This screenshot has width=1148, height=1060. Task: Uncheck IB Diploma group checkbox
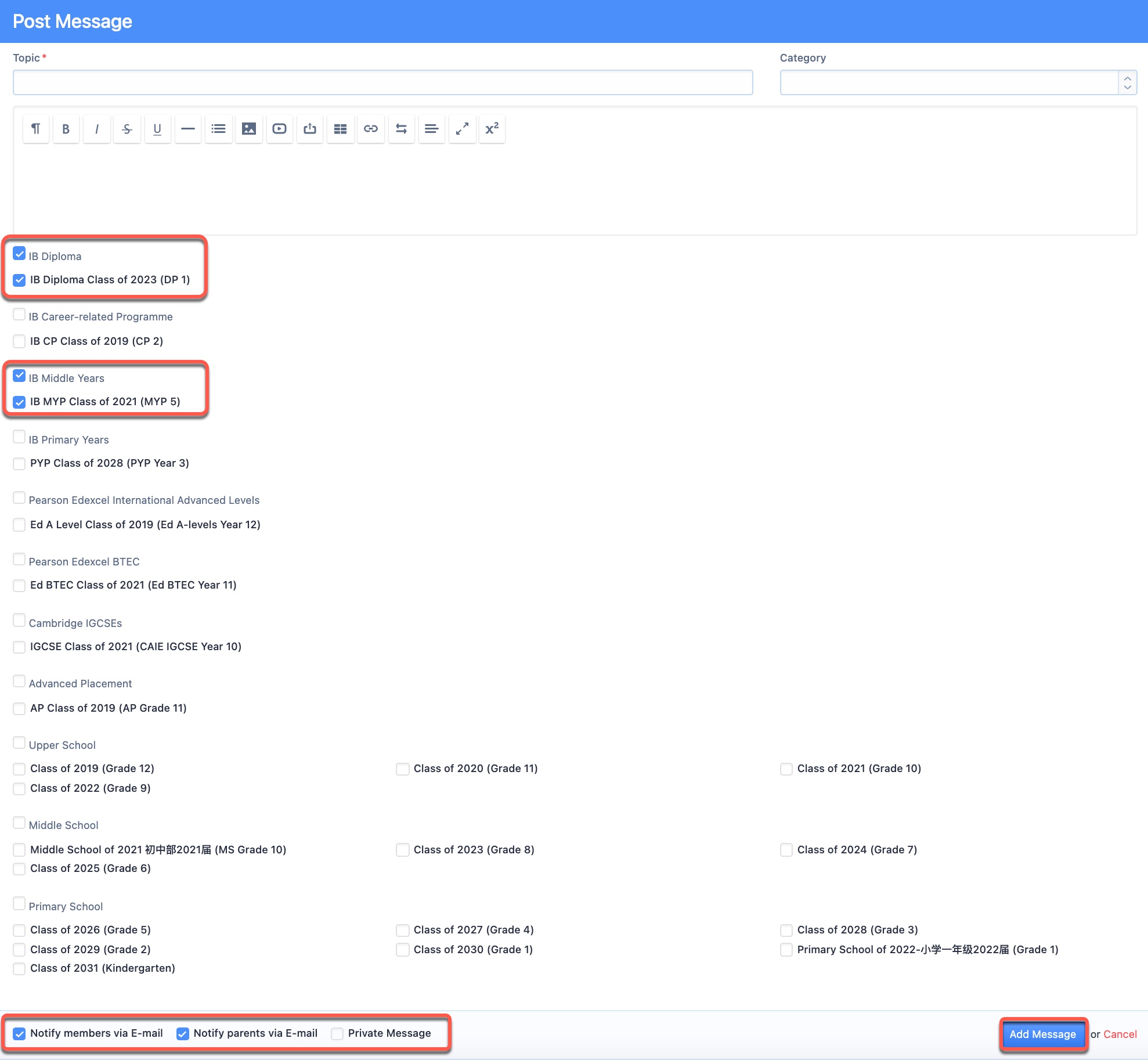(x=19, y=254)
